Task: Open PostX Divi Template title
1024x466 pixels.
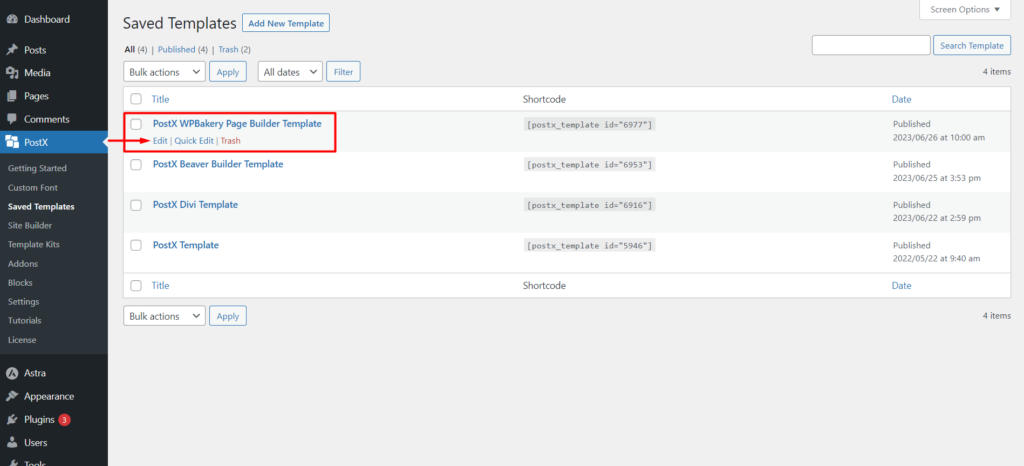Action: click(x=195, y=205)
